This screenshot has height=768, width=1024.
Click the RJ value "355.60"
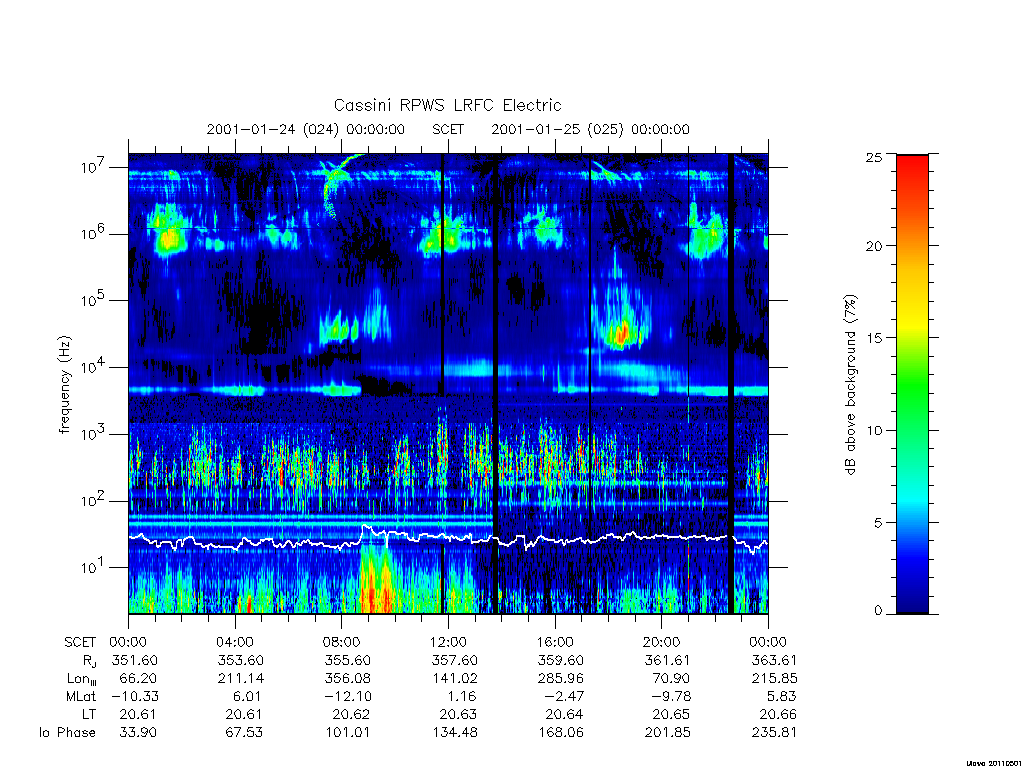pos(347,660)
